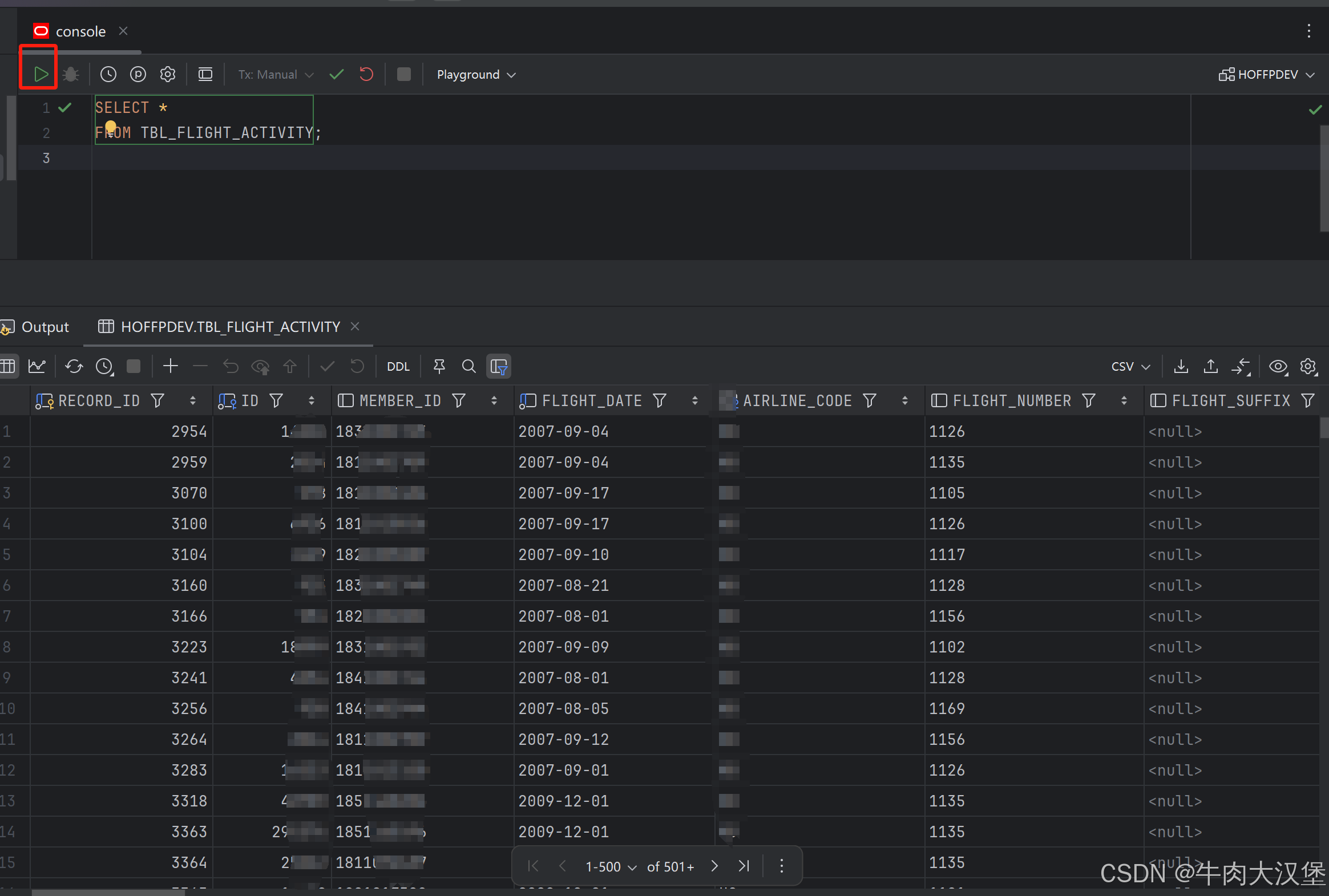Image resolution: width=1329 pixels, height=896 pixels.
Task: Sort by FLIGHT_DATE column arrows
Action: pos(695,400)
